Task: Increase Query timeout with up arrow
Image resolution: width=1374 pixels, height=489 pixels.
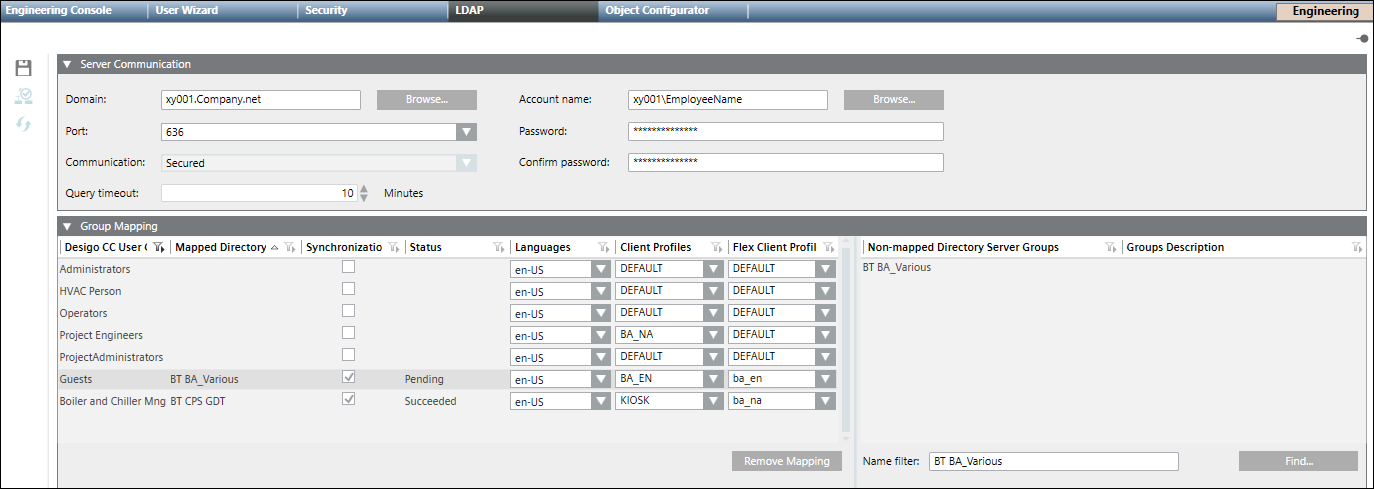Action: click(365, 188)
